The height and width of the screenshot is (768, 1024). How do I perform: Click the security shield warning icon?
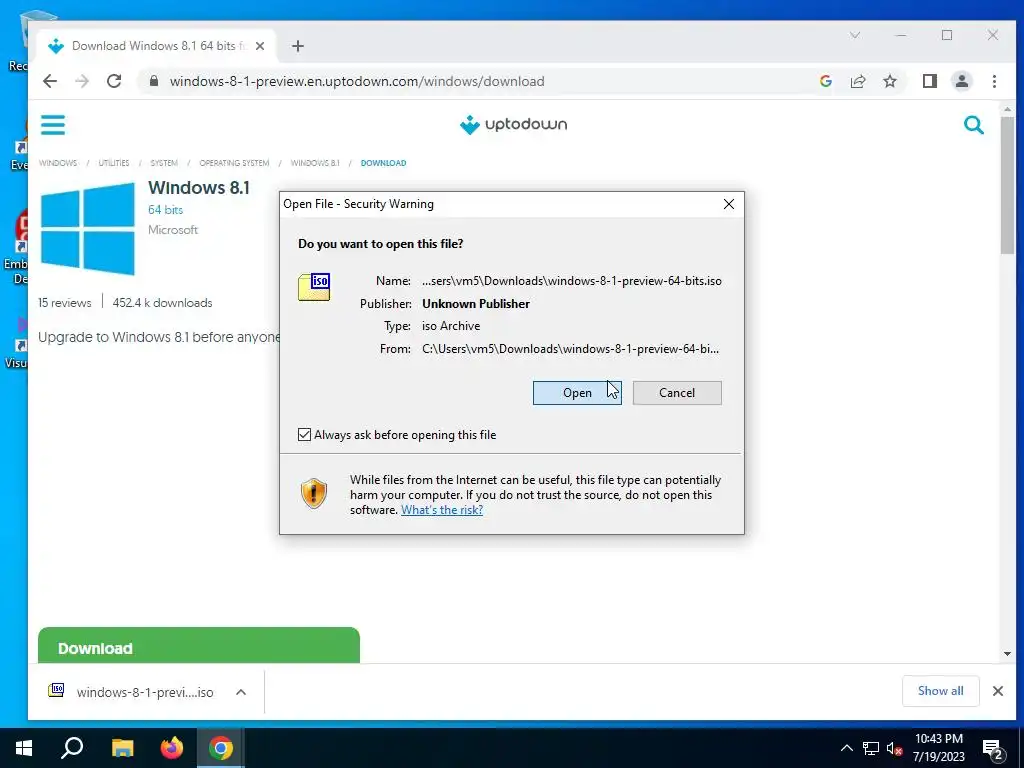pos(313,494)
